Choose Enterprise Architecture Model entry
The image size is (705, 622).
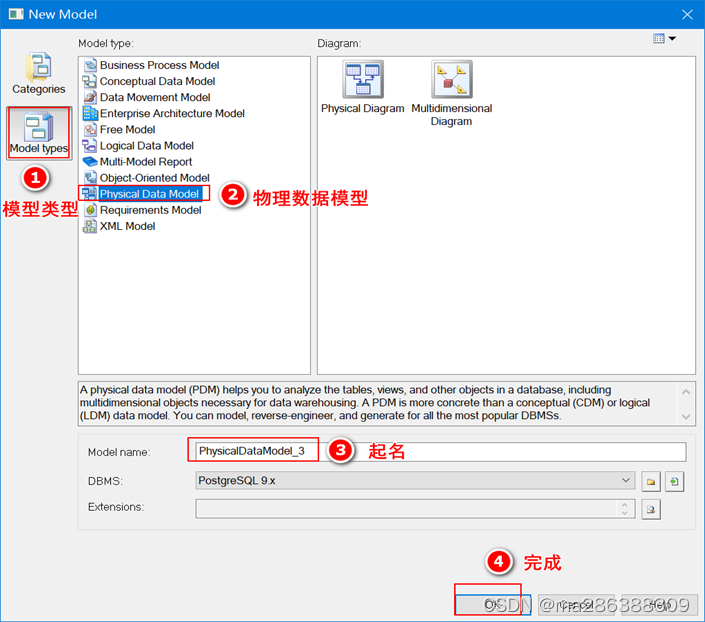(x=172, y=113)
